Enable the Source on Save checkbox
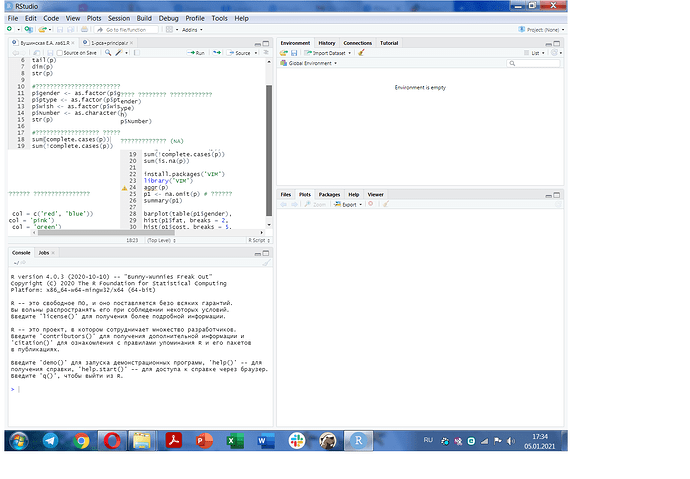The height and width of the screenshot is (479, 690). [60, 53]
